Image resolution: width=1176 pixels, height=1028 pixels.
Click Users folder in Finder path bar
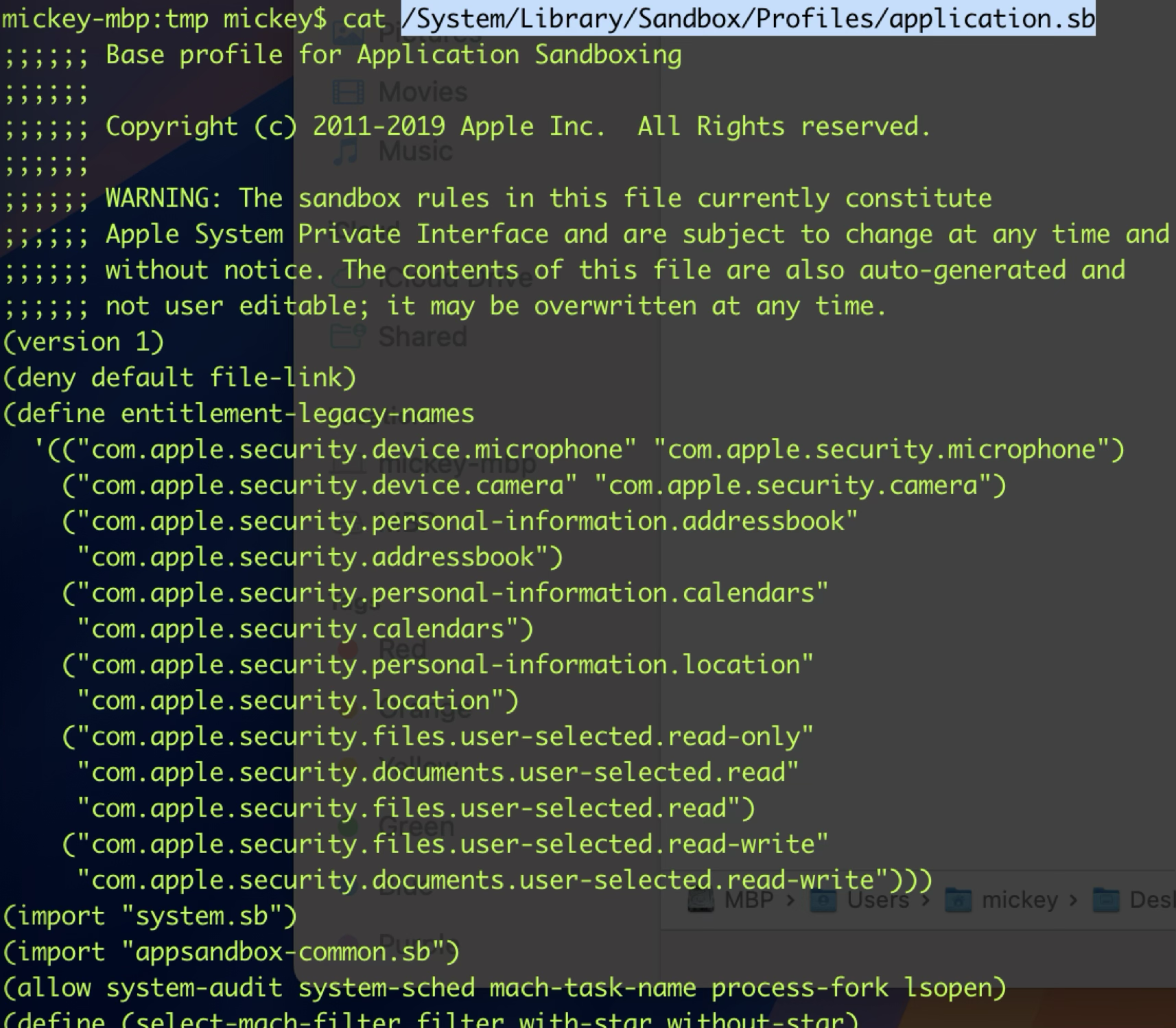[860, 900]
